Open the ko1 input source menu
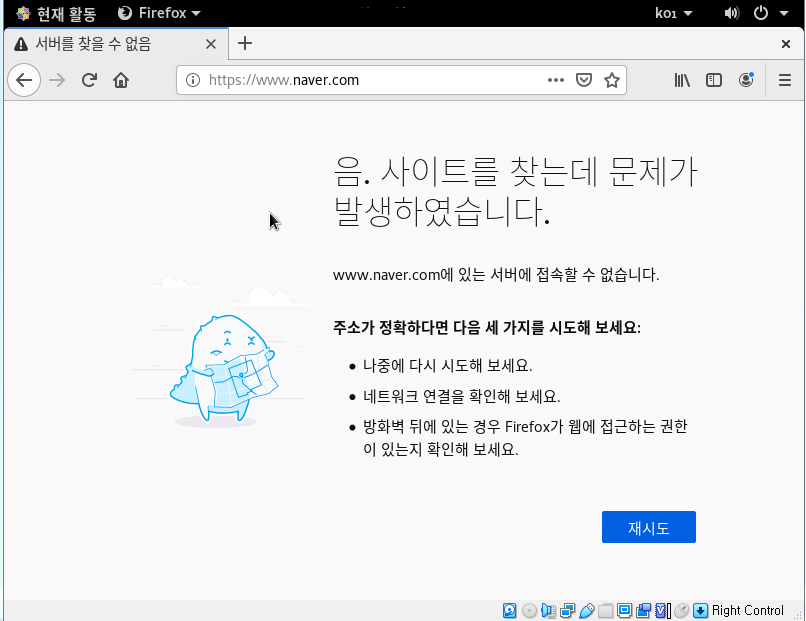This screenshot has height=621, width=806. coord(673,13)
